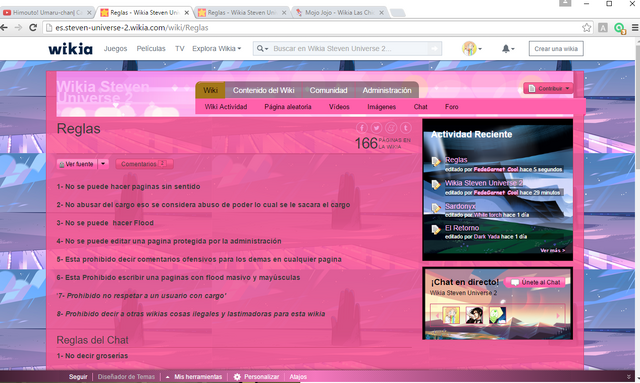640x383 pixels.
Task: Open Juegos in top navigation
Action: 116,49
